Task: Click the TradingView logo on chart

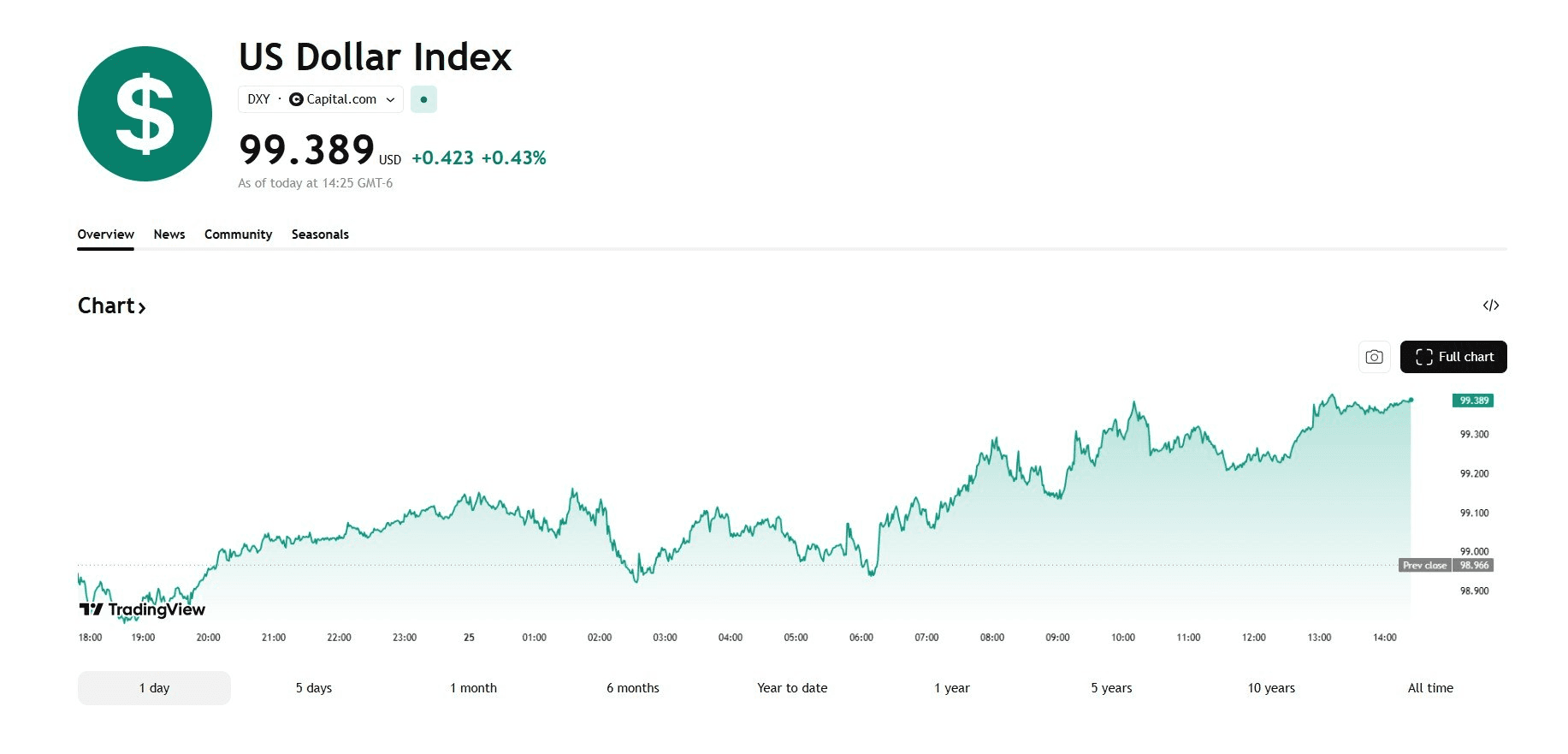Action: [x=142, y=609]
